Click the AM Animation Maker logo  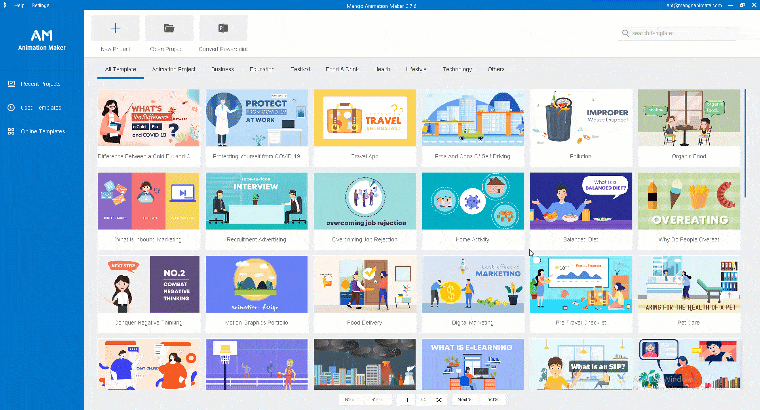pyautogui.click(x=42, y=42)
